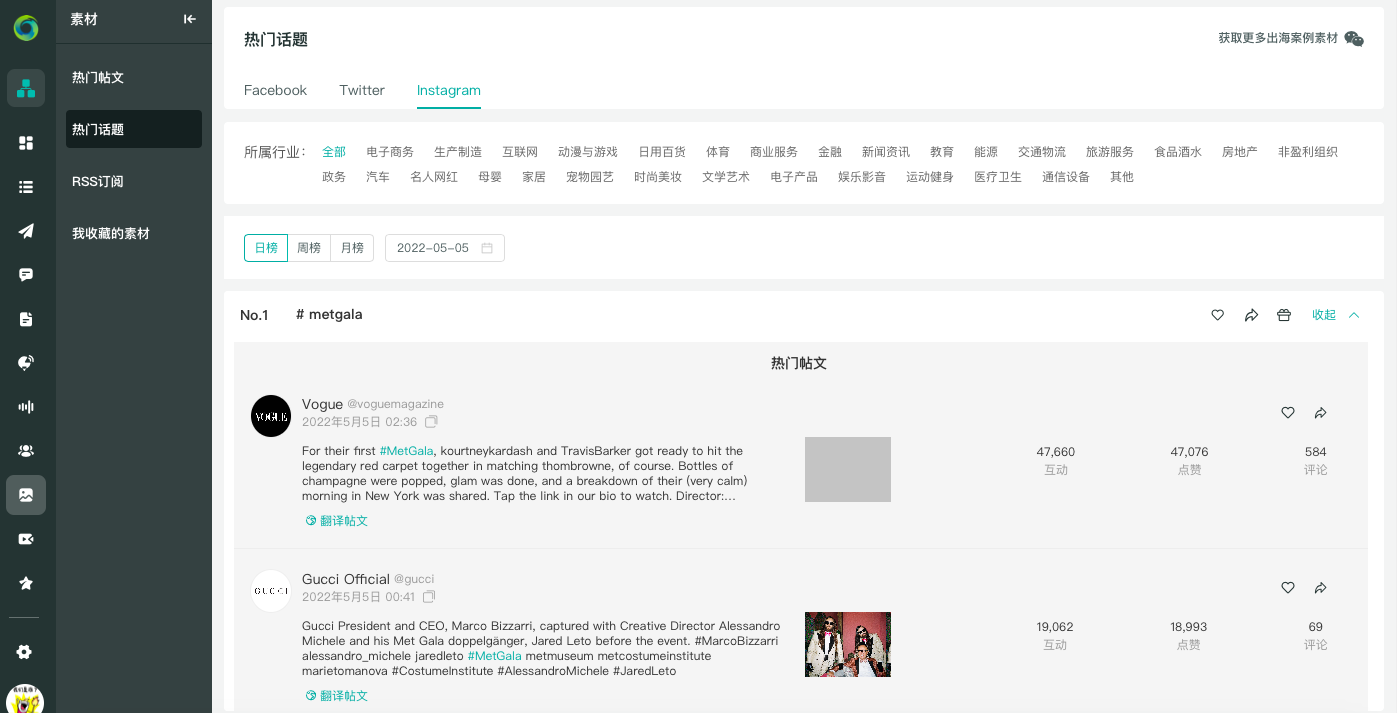Select 月榜 monthly ranking
This screenshot has width=1400, height=713.
pos(352,248)
